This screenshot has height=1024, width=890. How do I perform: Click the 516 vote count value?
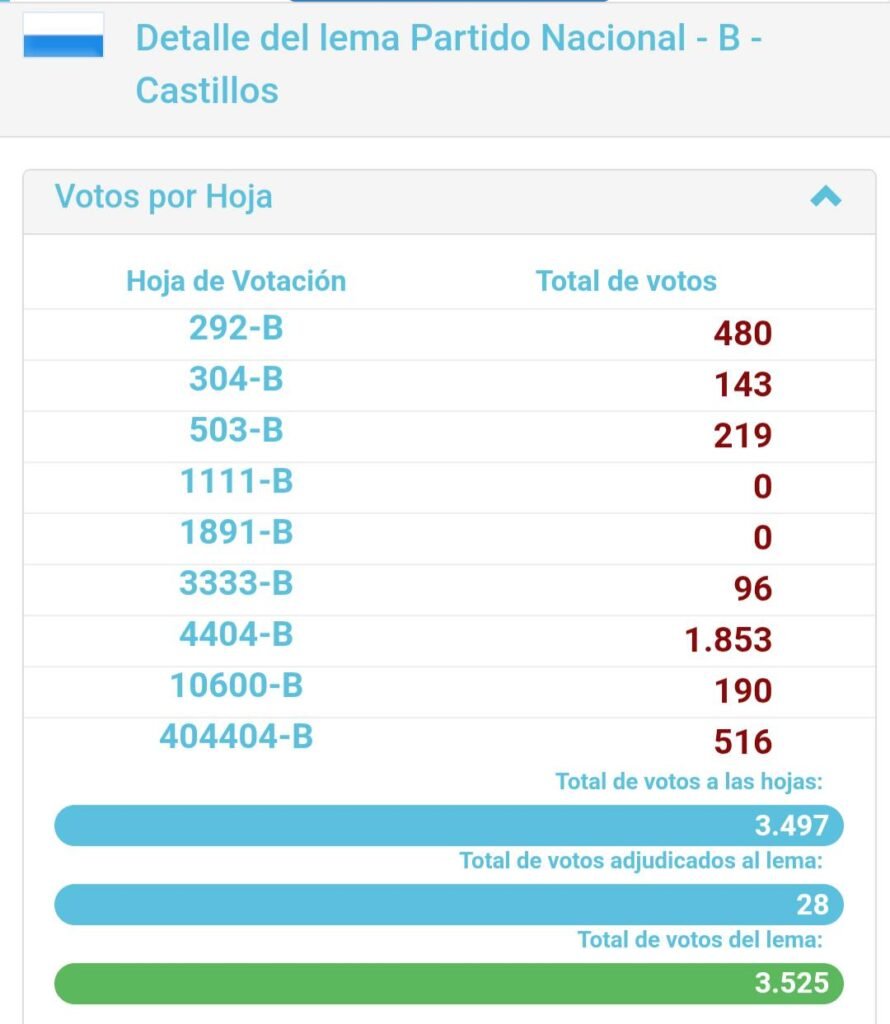pyautogui.click(x=742, y=742)
